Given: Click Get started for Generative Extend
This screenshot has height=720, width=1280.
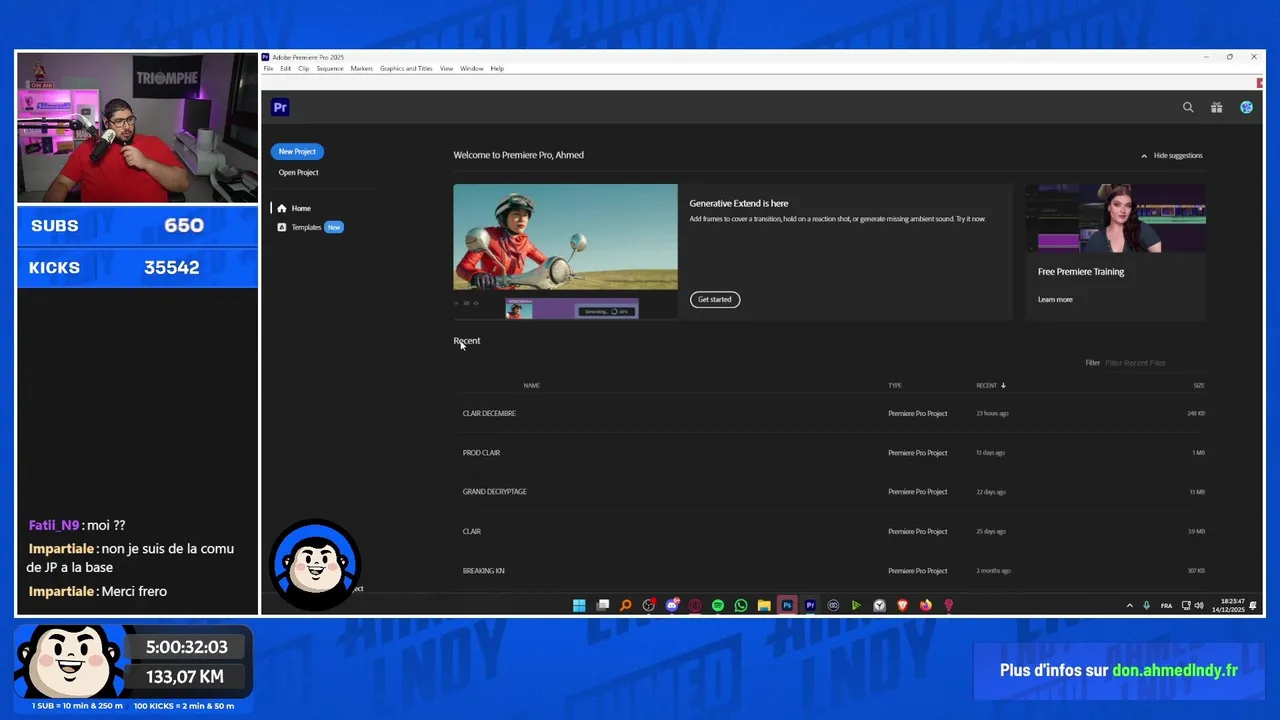Looking at the screenshot, I should pyautogui.click(x=715, y=299).
